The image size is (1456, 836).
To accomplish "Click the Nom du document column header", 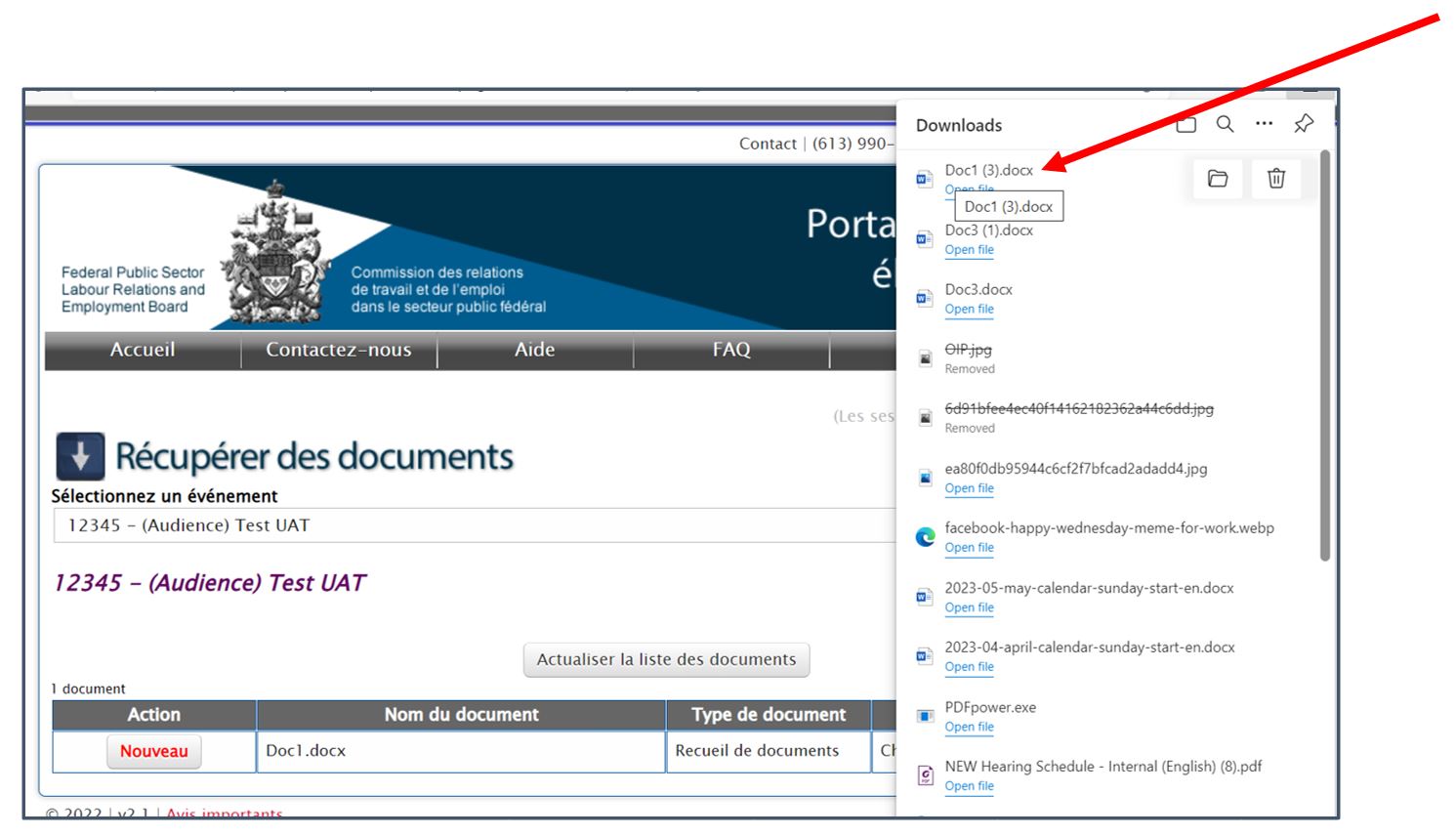I will click(461, 715).
